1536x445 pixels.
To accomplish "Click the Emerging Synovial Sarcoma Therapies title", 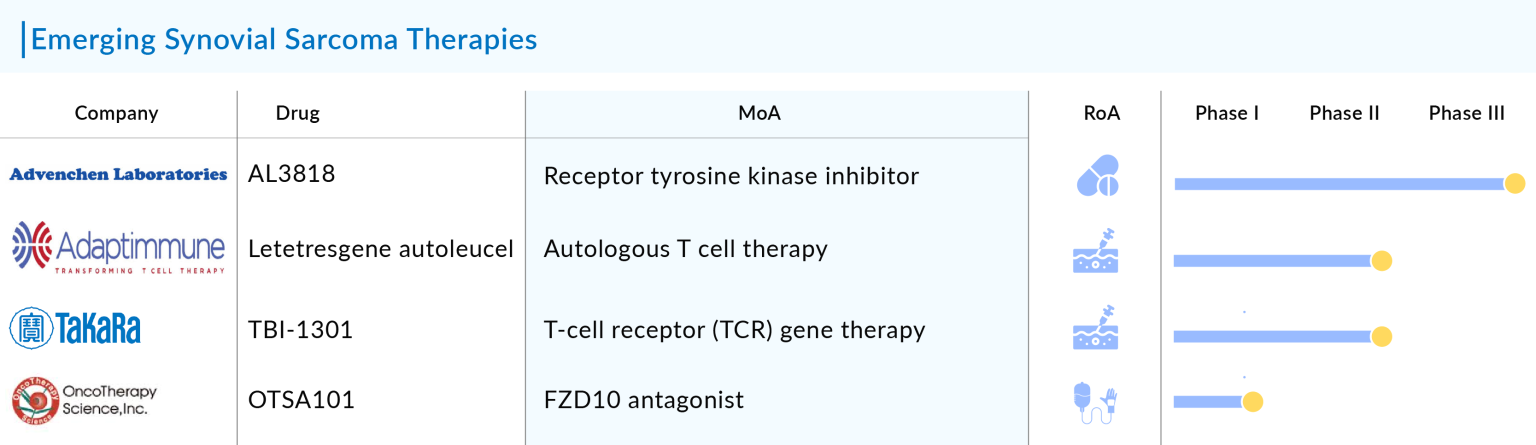I will click(284, 39).
